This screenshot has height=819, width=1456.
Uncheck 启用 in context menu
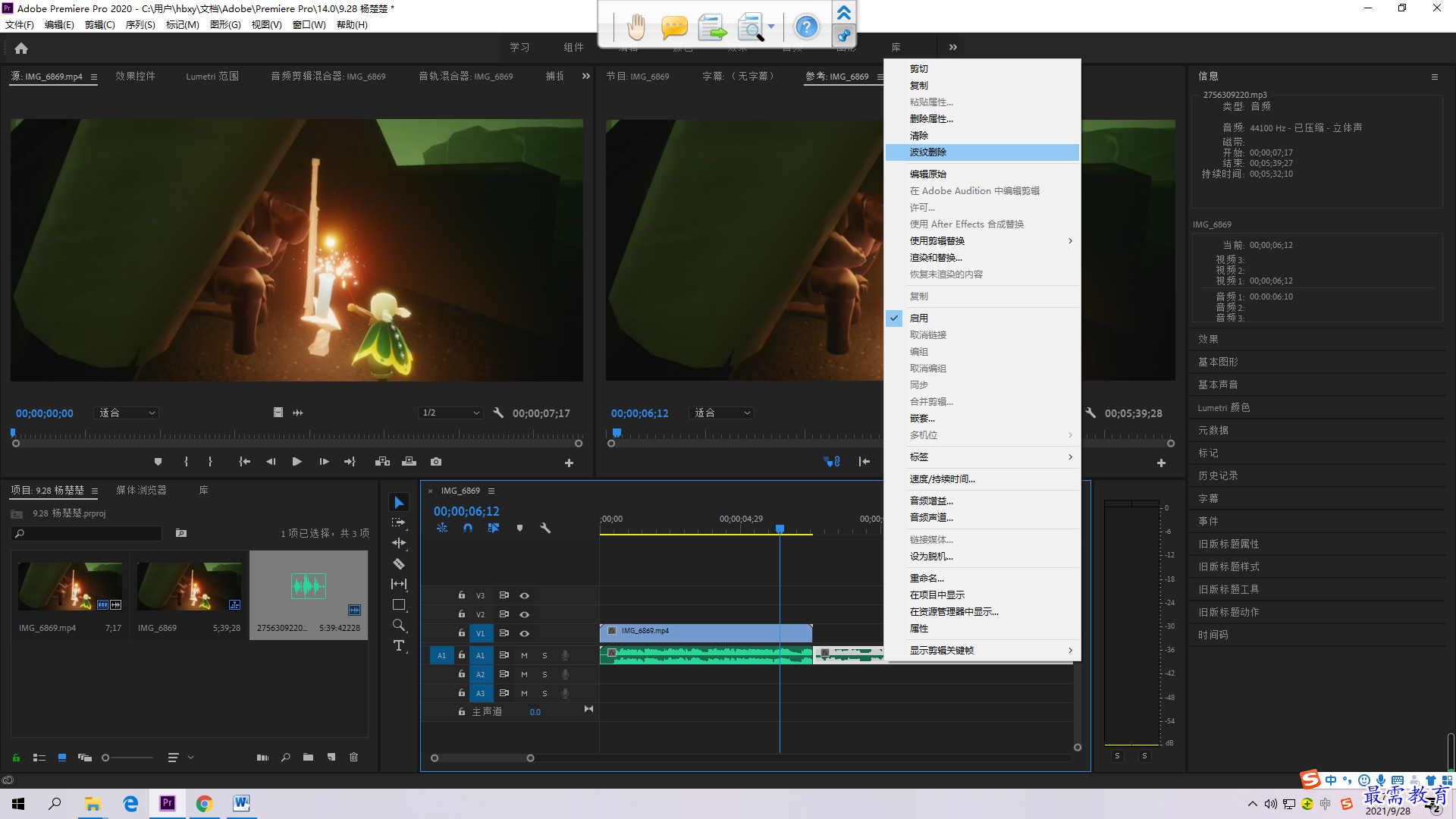coord(983,318)
